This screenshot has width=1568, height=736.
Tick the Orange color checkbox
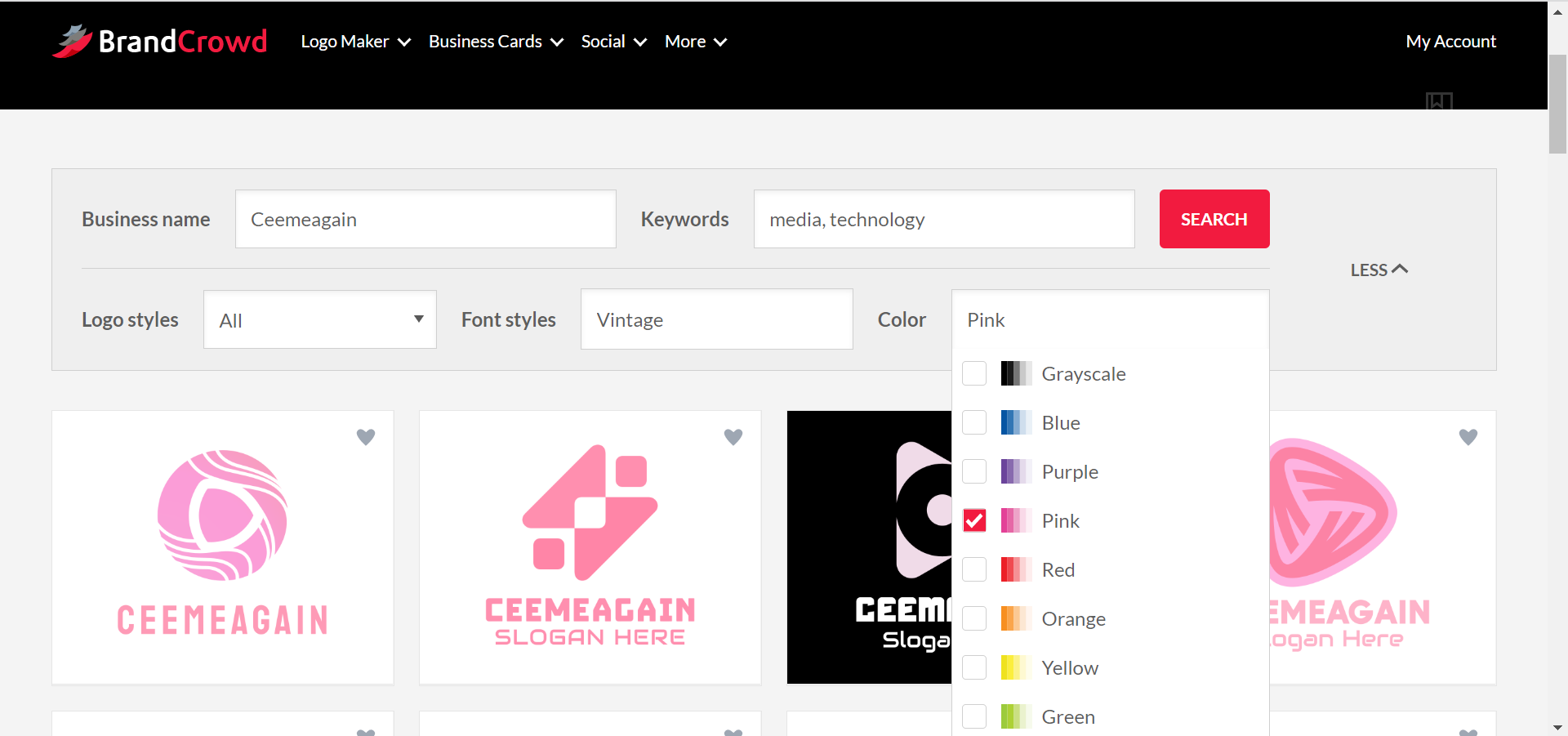[974, 618]
